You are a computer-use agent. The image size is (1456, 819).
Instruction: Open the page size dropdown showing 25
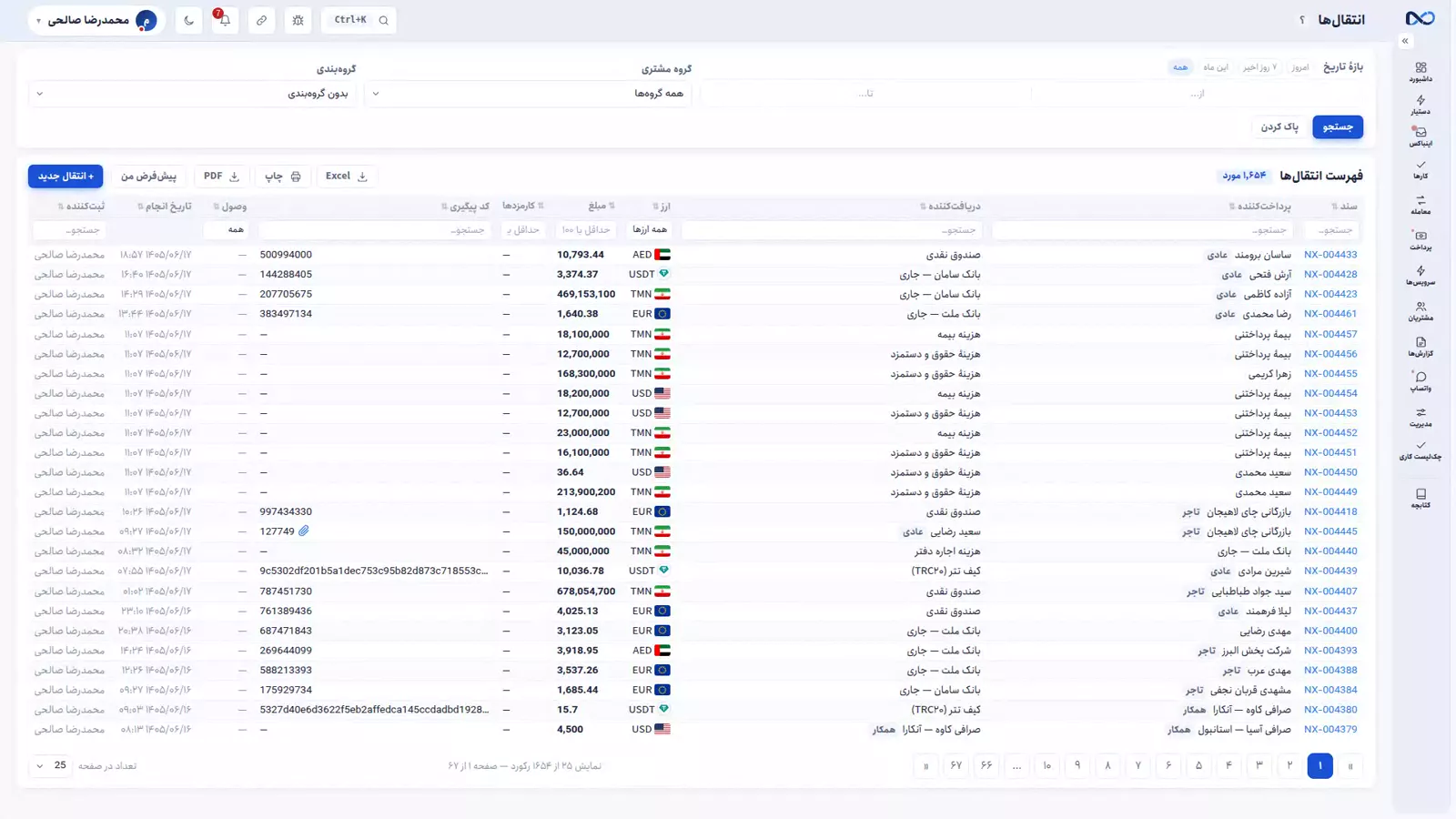(50, 765)
